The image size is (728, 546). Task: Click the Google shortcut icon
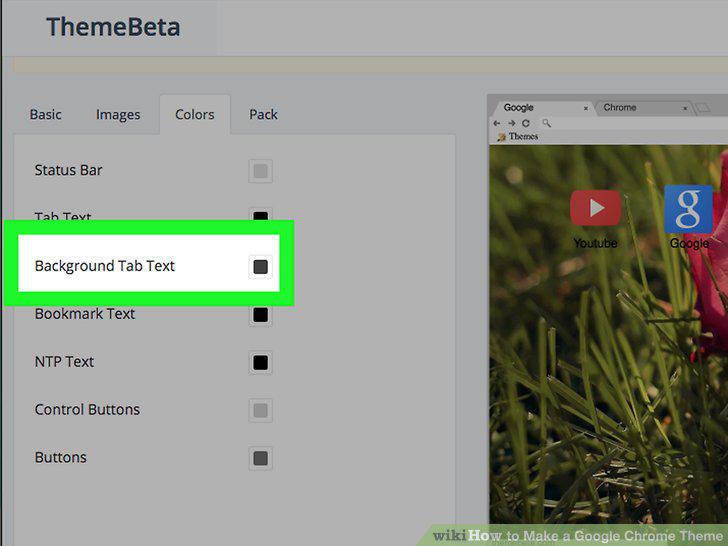click(689, 209)
